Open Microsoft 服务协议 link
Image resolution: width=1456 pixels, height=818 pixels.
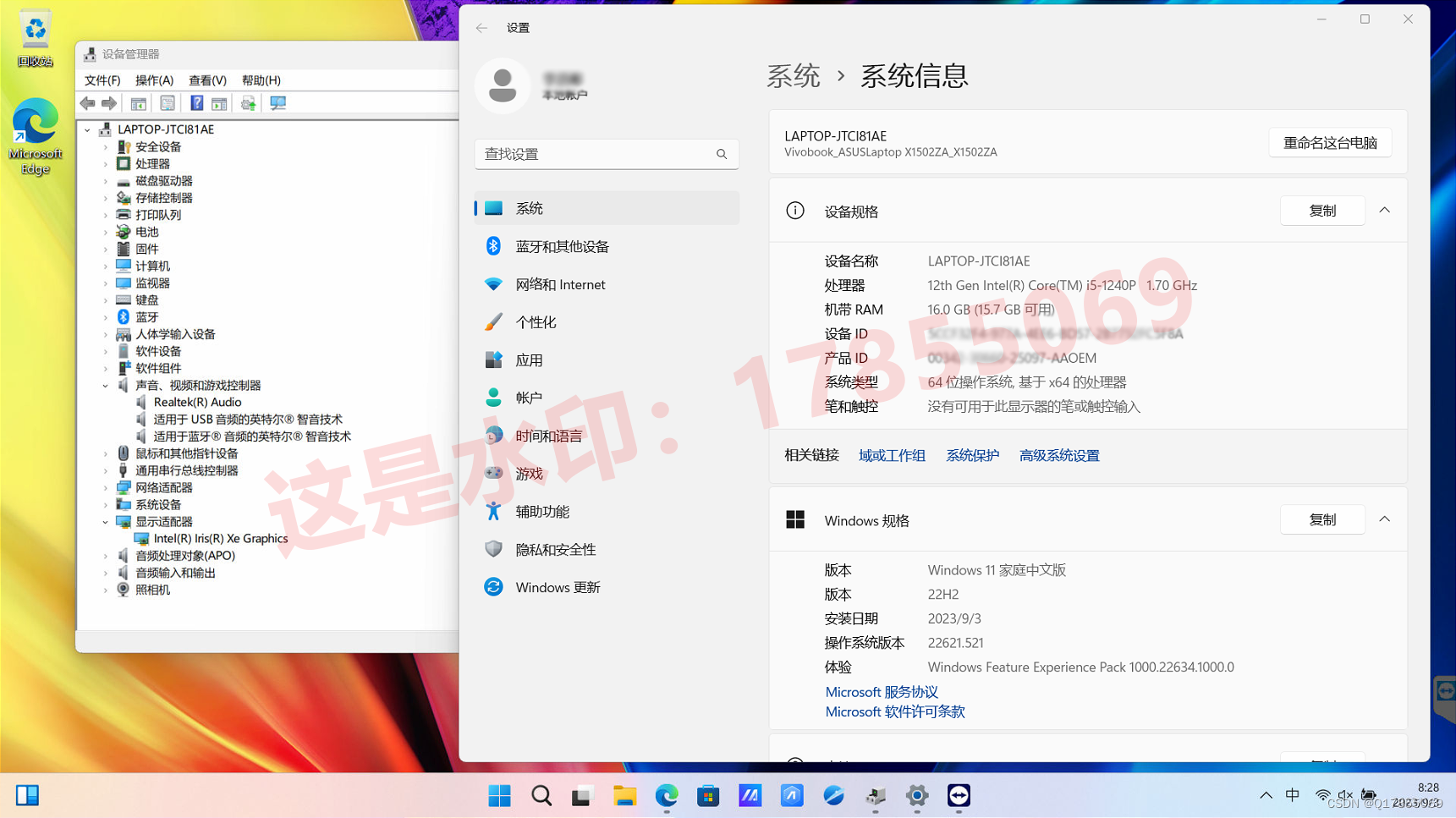[882, 692]
